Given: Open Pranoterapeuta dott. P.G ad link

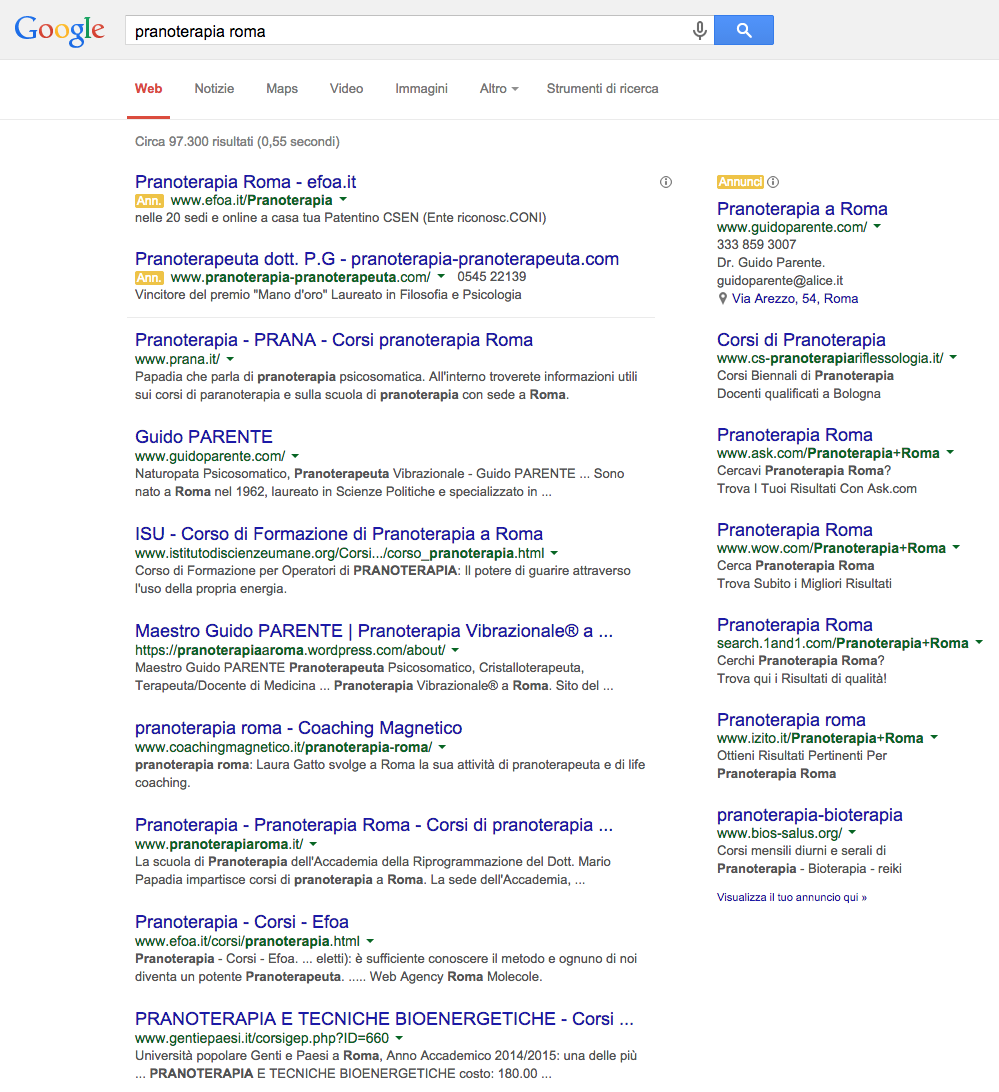Looking at the screenshot, I should coord(377,259).
